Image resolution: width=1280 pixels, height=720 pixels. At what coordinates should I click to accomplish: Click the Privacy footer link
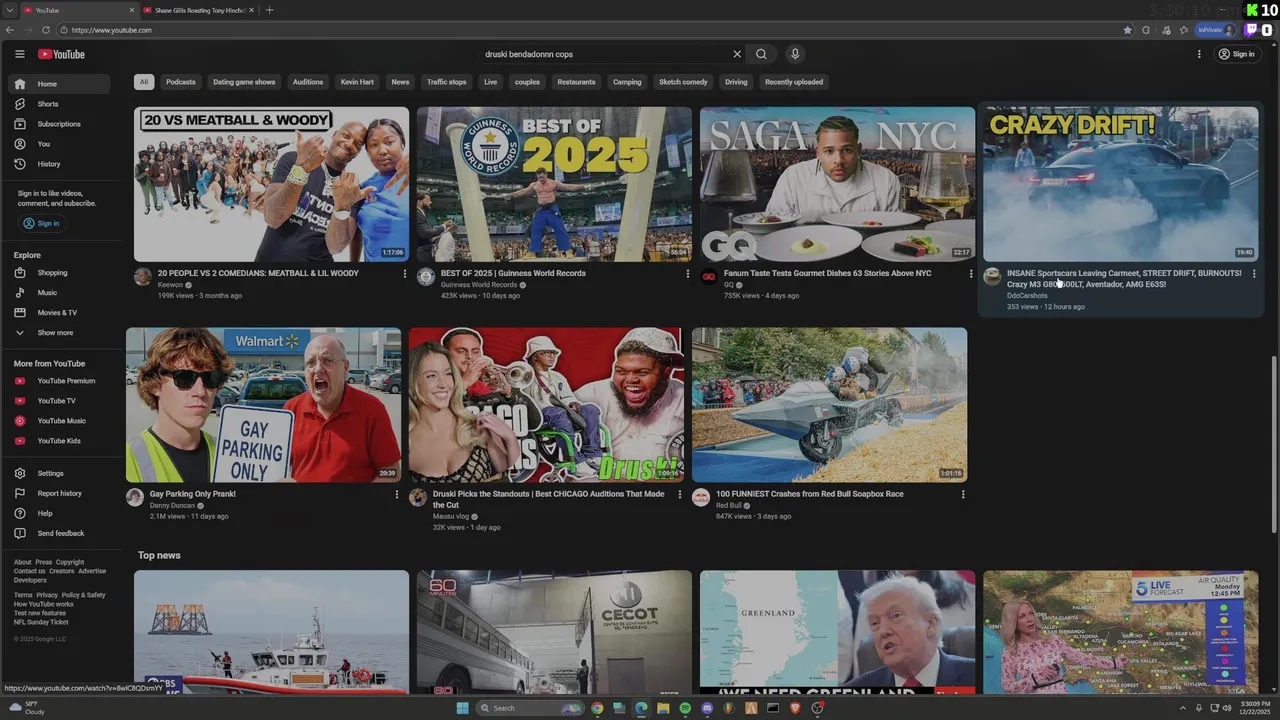[47, 595]
